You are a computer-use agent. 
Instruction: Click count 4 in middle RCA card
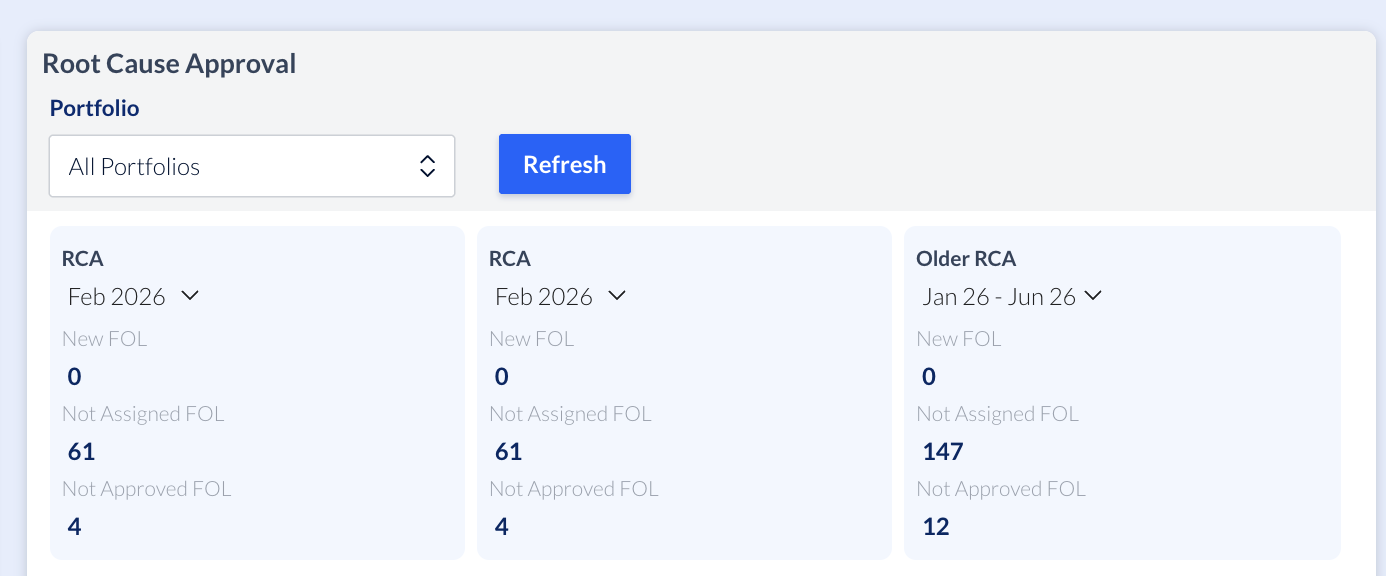pos(502,527)
